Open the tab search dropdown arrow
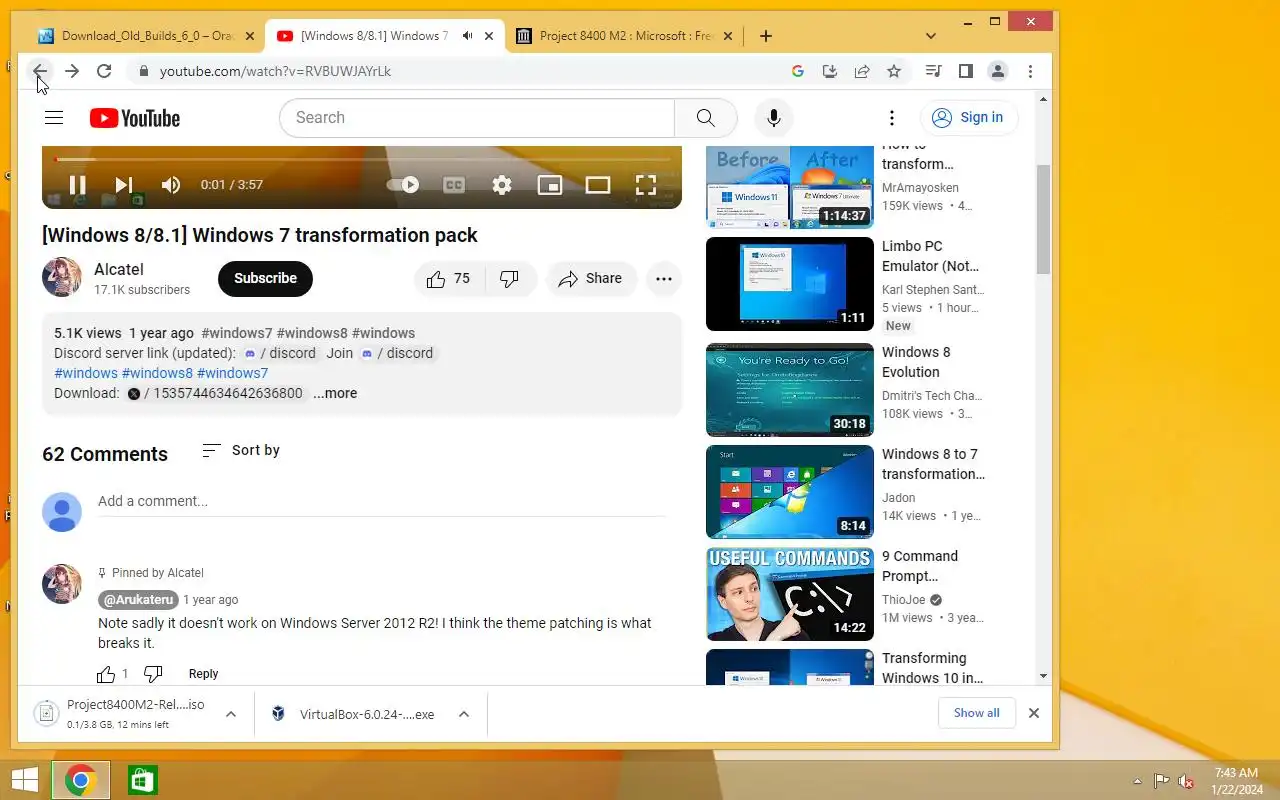Screen dimensions: 1280x800 coord(931,36)
